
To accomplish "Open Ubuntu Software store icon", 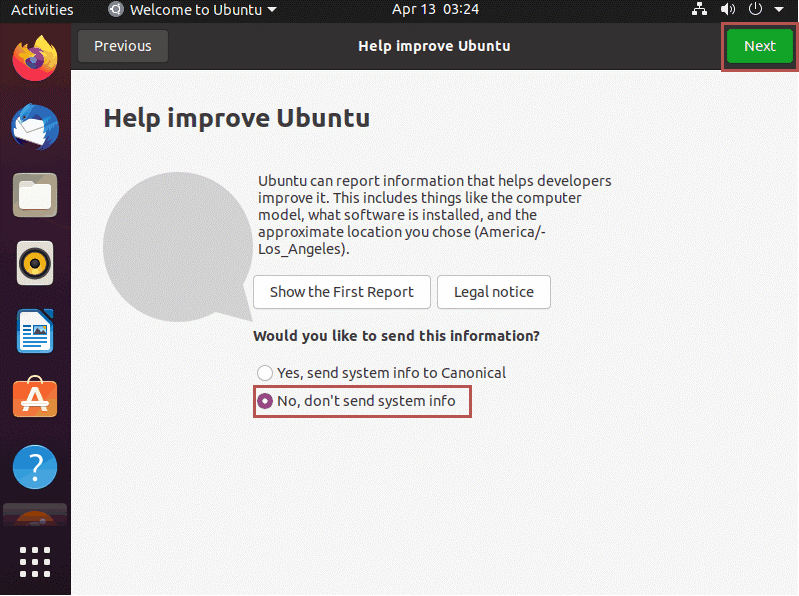I will point(35,397).
